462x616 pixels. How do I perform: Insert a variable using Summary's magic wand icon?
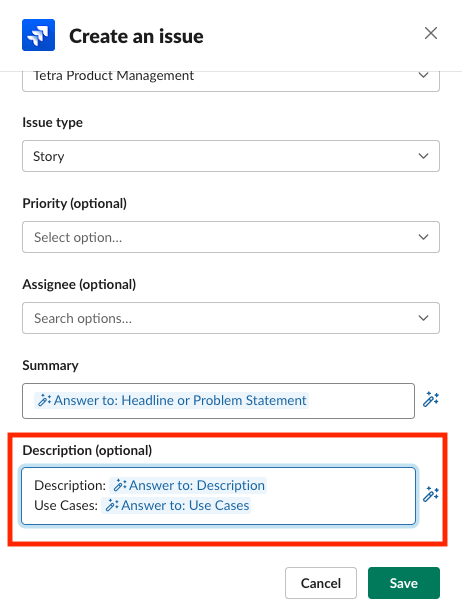click(431, 400)
